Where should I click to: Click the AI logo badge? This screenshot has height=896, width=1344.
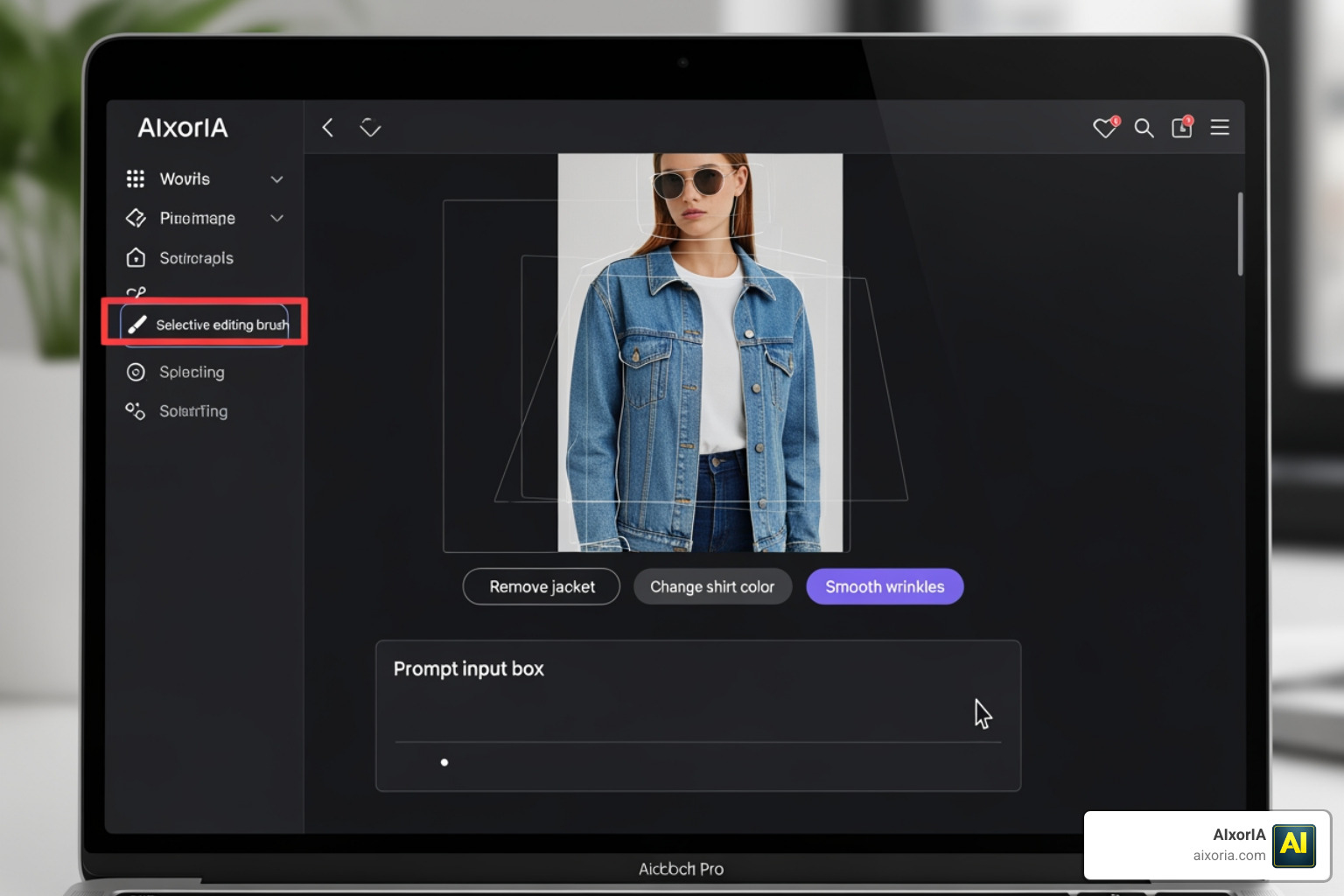(1294, 845)
